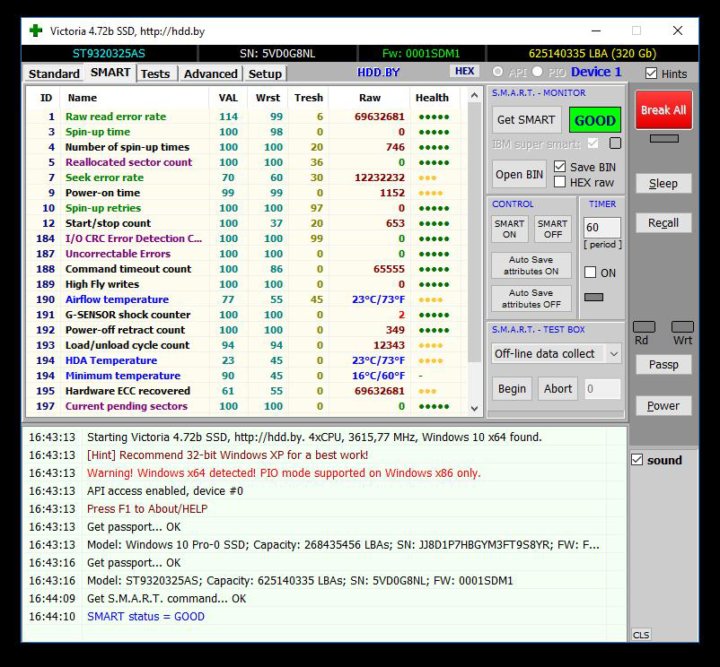Disable the Save BIN checkbox
This screenshot has height=667, width=720.
pos(560,167)
